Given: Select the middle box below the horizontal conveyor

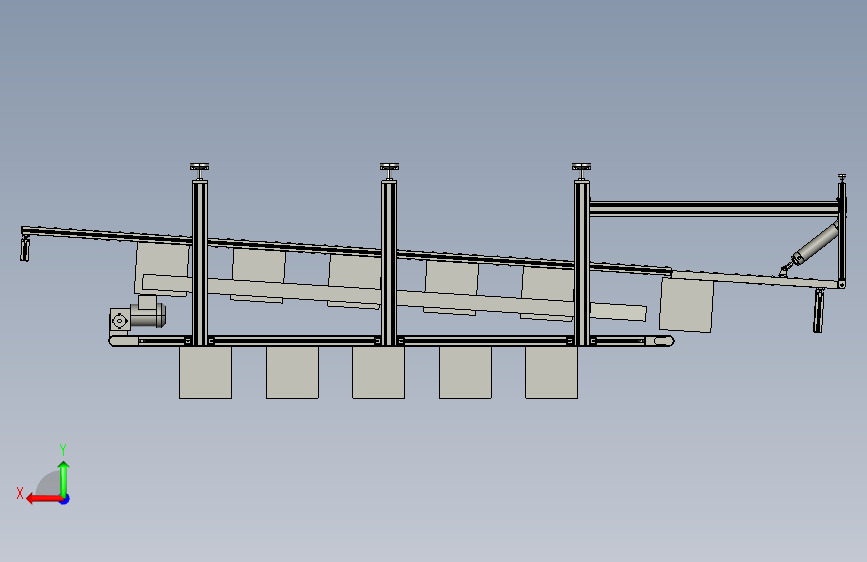Looking at the screenshot, I should click(x=378, y=372).
